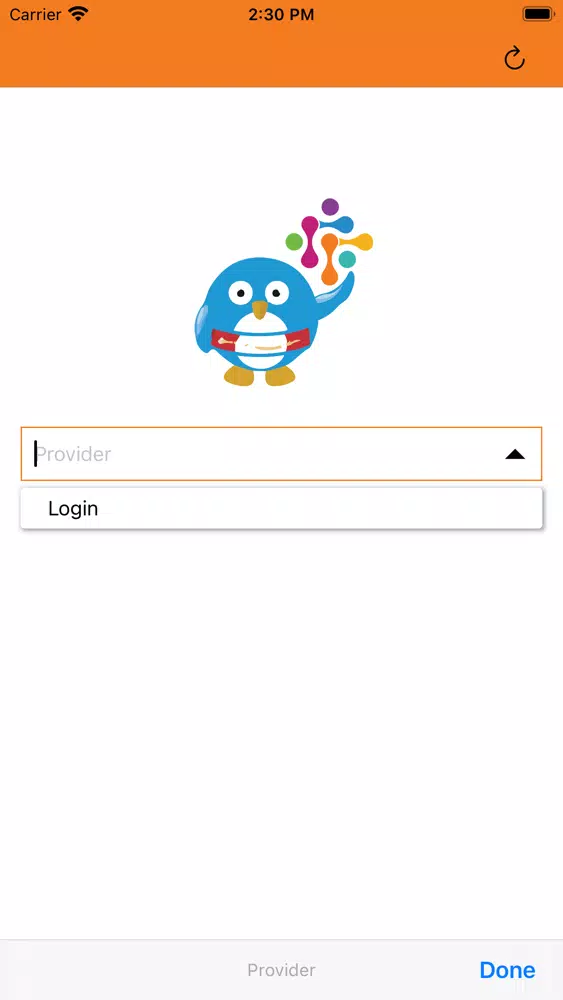Collapse the Provider list with black arrow
Image resolution: width=563 pixels, height=1000 pixels.
click(x=515, y=454)
